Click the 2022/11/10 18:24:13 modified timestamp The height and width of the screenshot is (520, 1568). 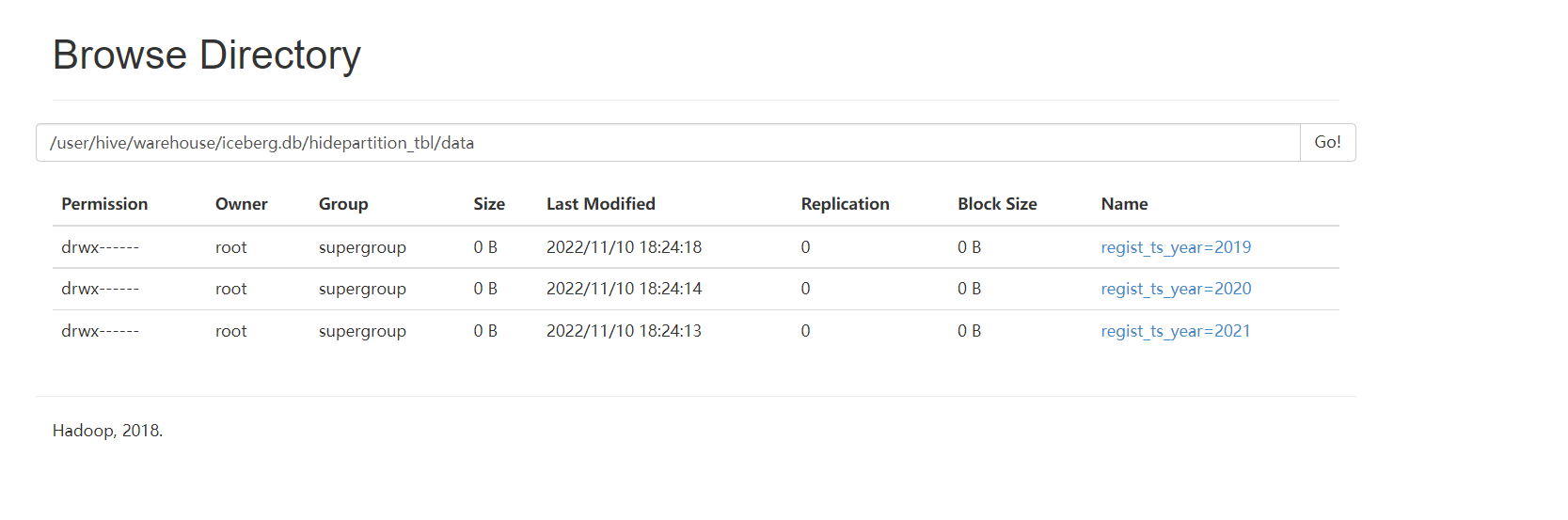(x=624, y=331)
